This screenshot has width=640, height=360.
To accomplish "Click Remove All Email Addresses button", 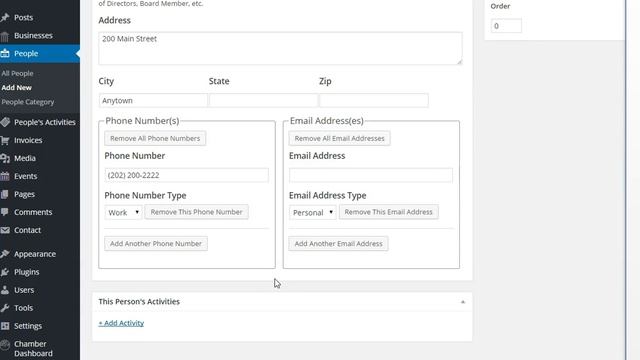I will click(340, 138).
